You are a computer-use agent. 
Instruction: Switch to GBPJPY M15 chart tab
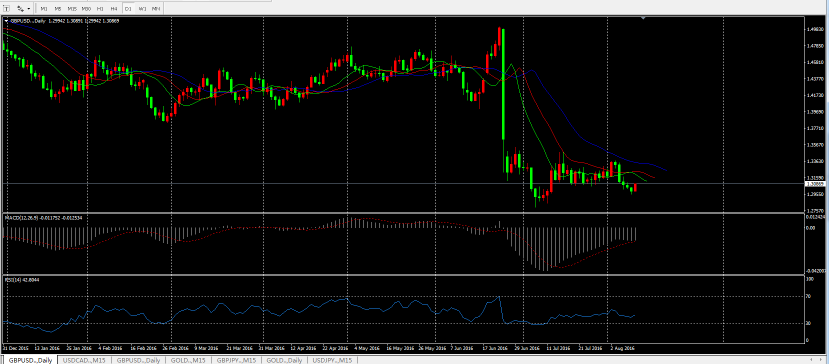pyautogui.click(x=236, y=360)
